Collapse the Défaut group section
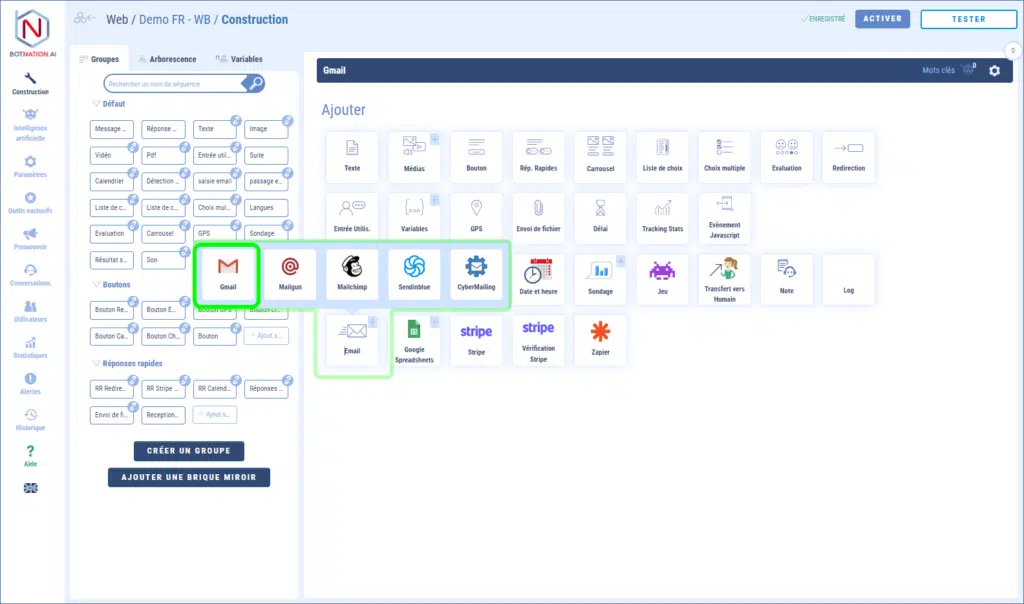Screen dimensions: 1024x604 96,104
